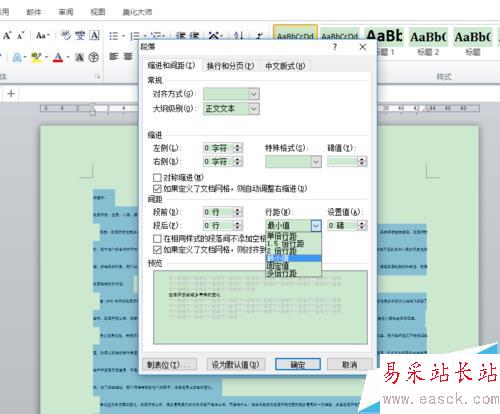Click the Text Highlight Color icon
Screen dimensions: 500x414
pos(36,58)
